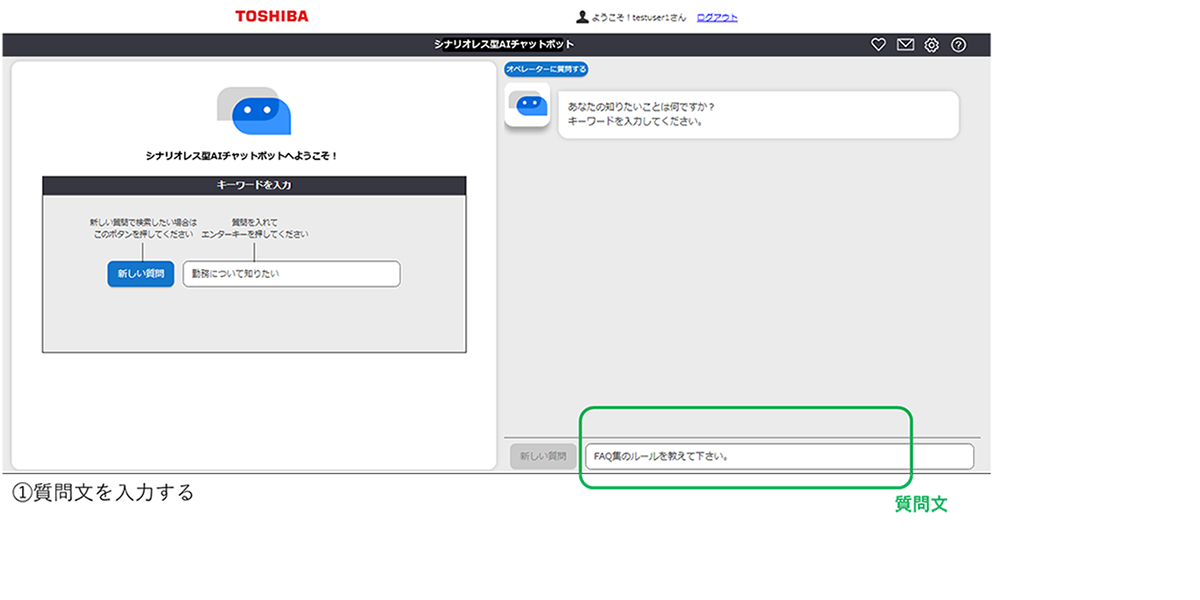Open favorites with the heart icon
The width and height of the screenshot is (1200, 600).
point(878,45)
